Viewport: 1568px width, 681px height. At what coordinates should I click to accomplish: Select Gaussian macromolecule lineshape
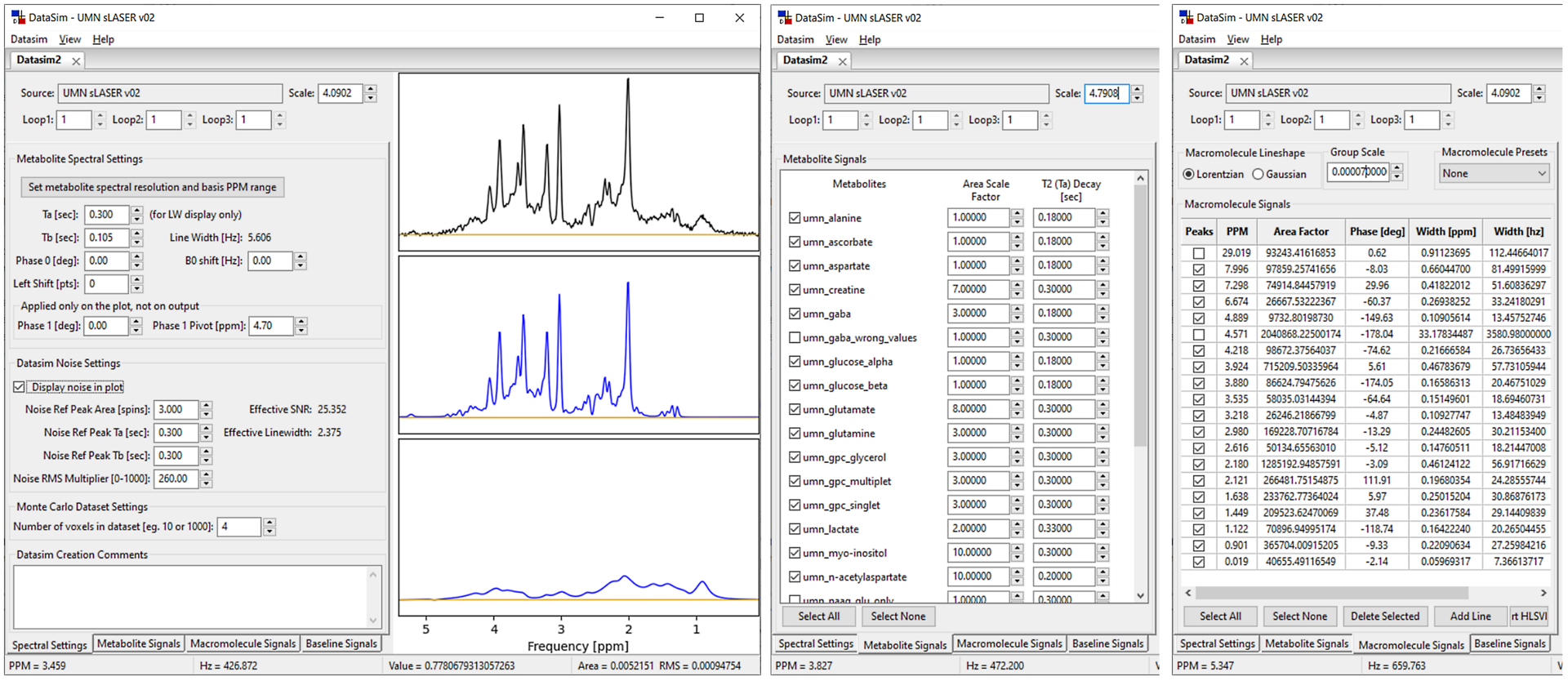click(x=1258, y=174)
